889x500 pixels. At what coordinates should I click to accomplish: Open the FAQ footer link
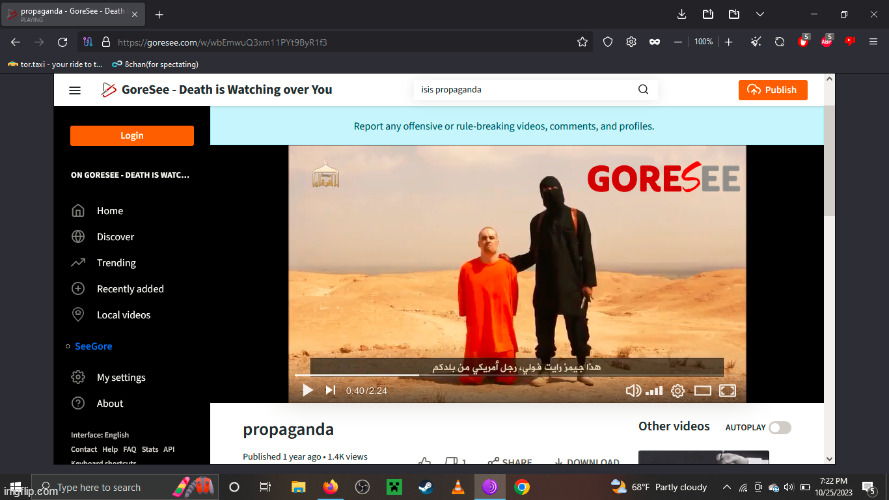click(130, 449)
